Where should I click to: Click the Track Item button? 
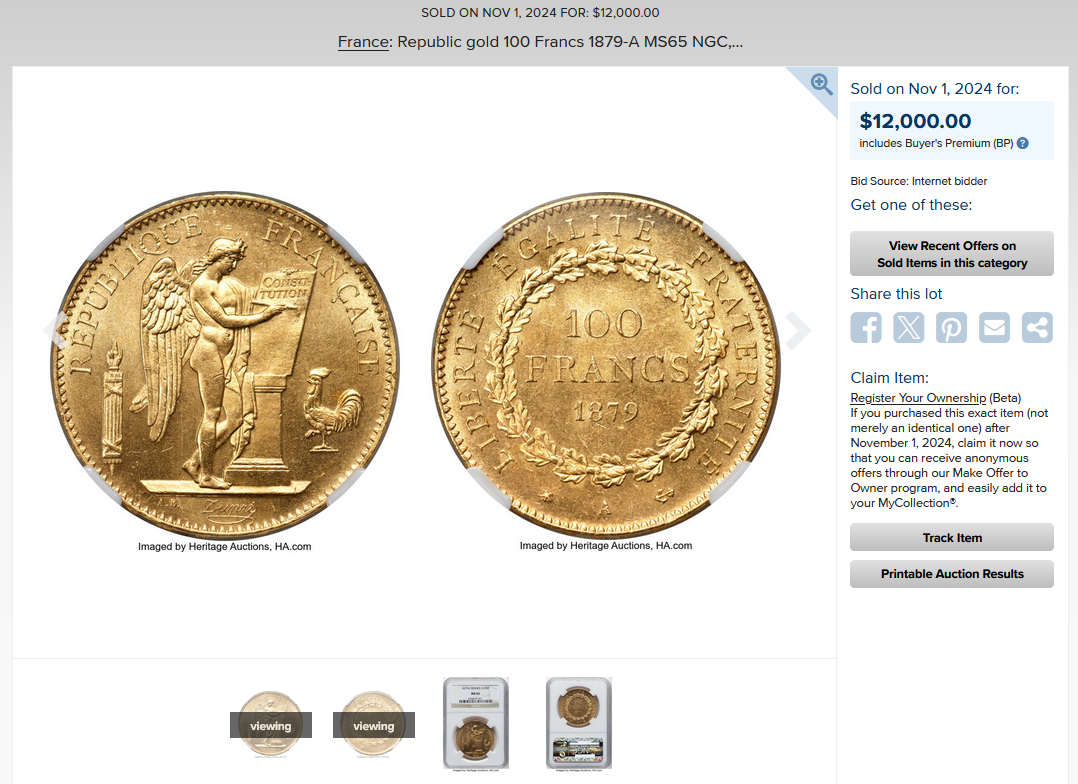tap(952, 537)
